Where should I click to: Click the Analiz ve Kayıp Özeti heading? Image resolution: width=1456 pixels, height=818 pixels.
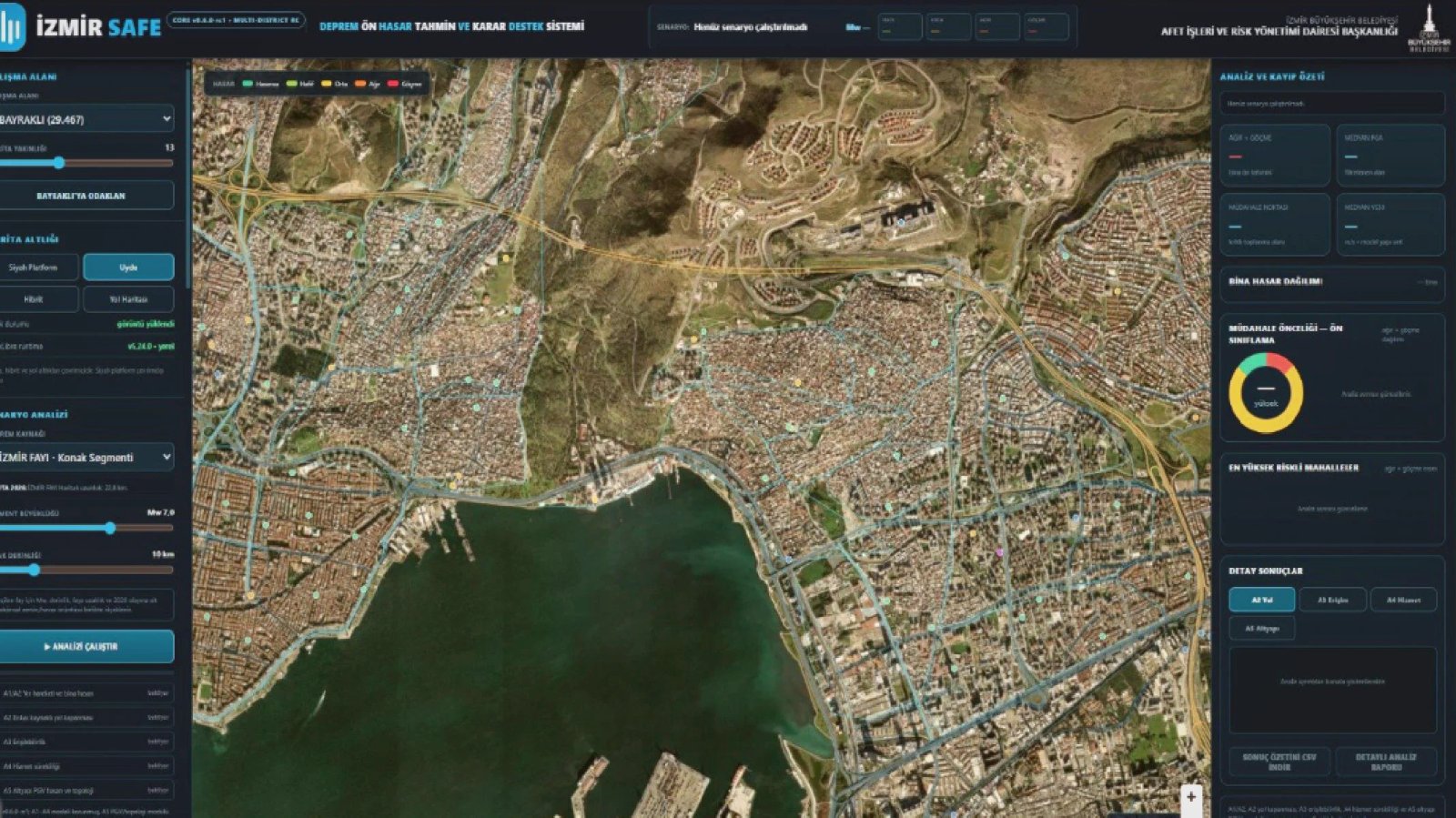(1272, 76)
